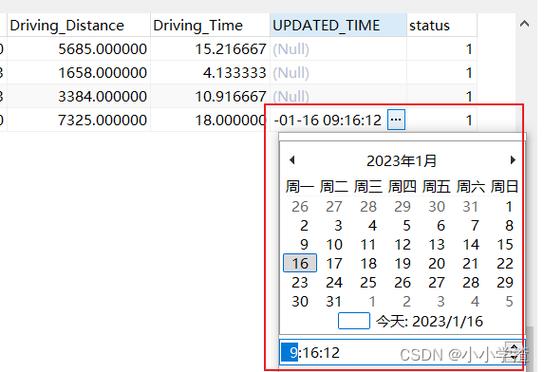Click the scroll up arrow of table
The width and height of the screenshot is (544, 372).
coord(525,24)
